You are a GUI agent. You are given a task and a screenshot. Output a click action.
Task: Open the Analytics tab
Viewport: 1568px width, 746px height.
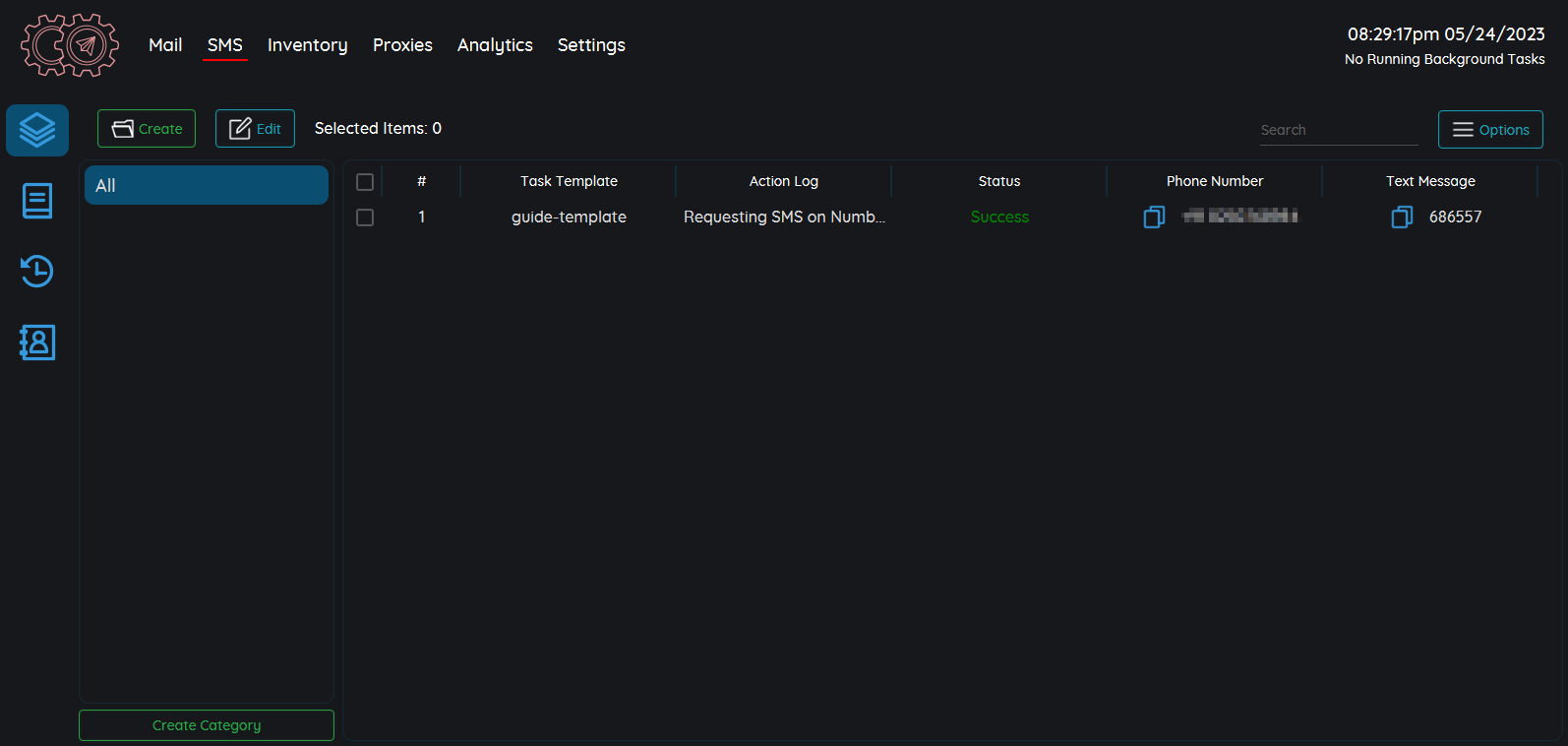(495, 45)
